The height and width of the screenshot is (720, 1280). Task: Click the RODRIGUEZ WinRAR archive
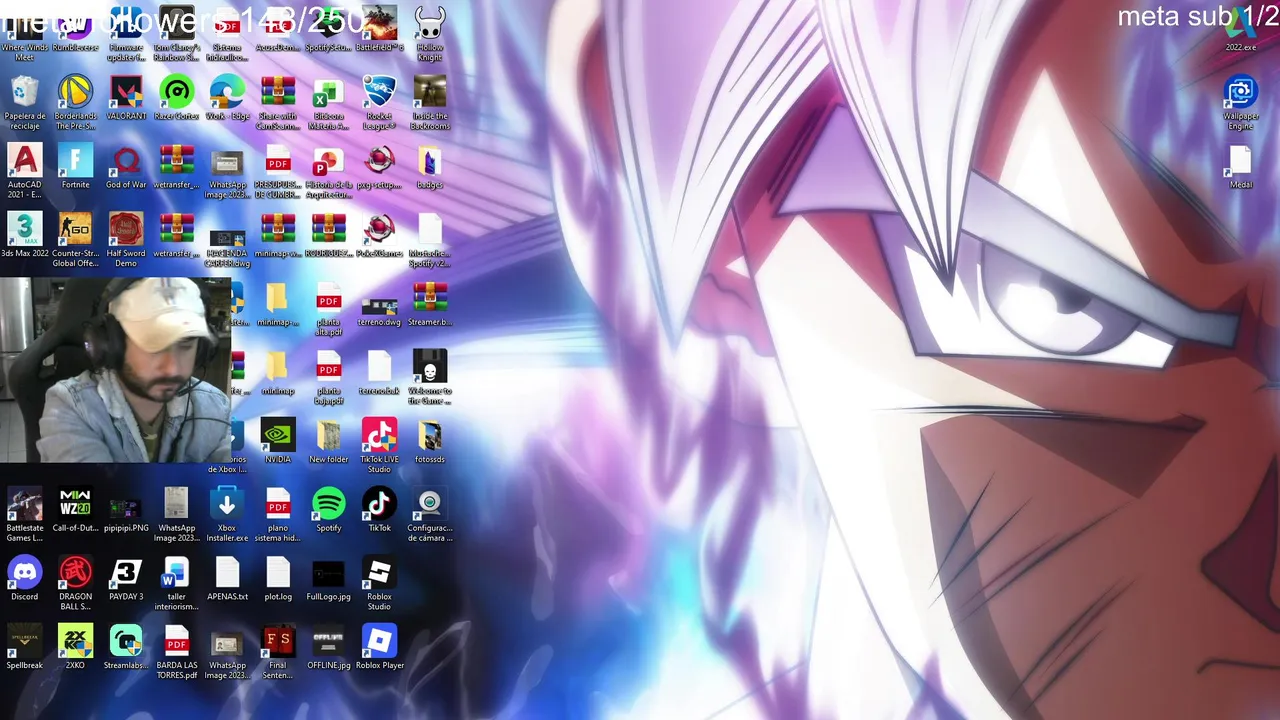(x=328, y=235)
